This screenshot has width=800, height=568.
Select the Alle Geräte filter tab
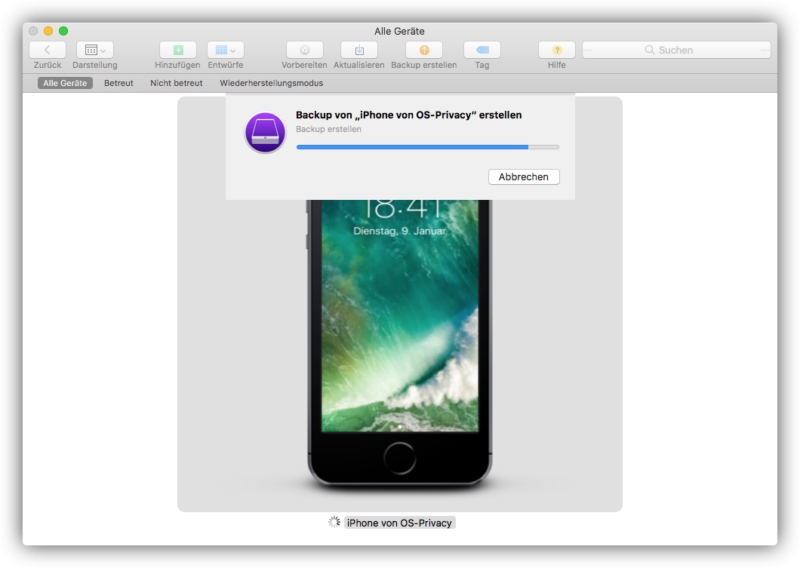pos(65,83)
